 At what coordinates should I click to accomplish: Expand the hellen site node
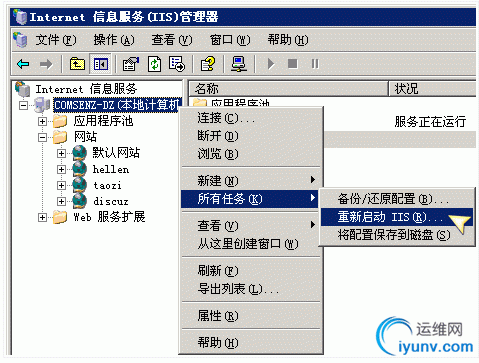tap(61, 169)
